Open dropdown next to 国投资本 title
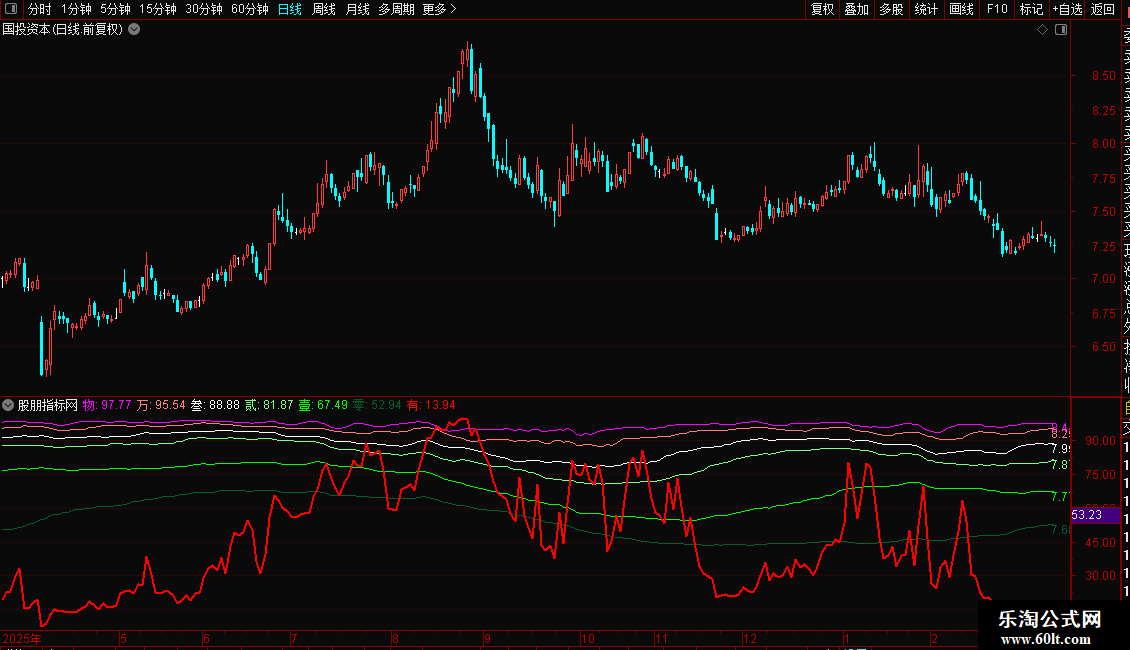1130x650 pixels. click(134, 30)
